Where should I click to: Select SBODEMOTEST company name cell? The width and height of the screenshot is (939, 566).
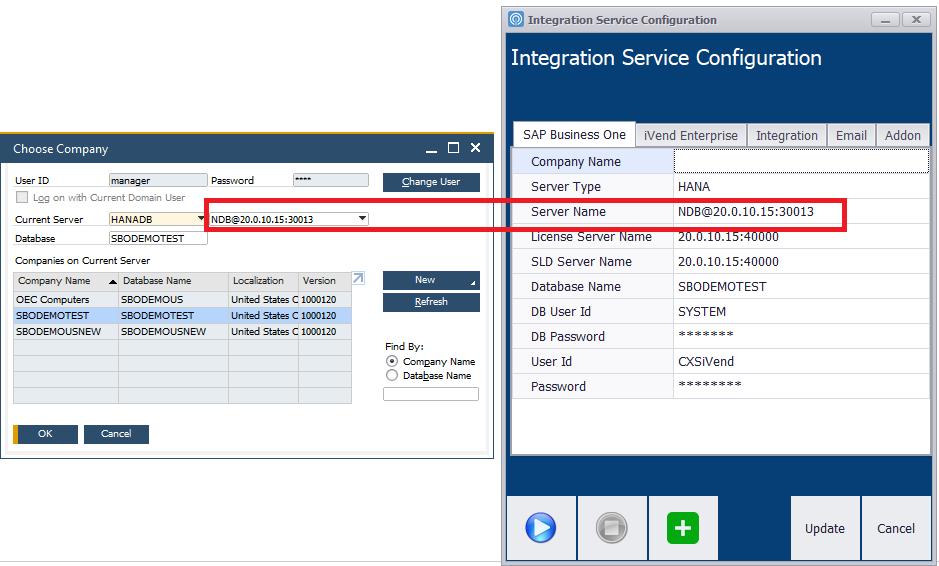(x=66, y=316)
